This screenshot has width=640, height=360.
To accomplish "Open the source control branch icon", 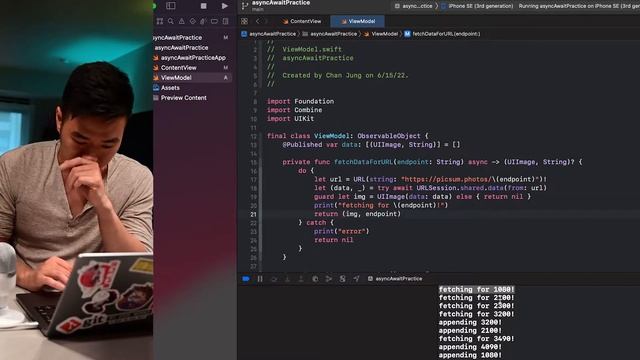I will 244,6.
